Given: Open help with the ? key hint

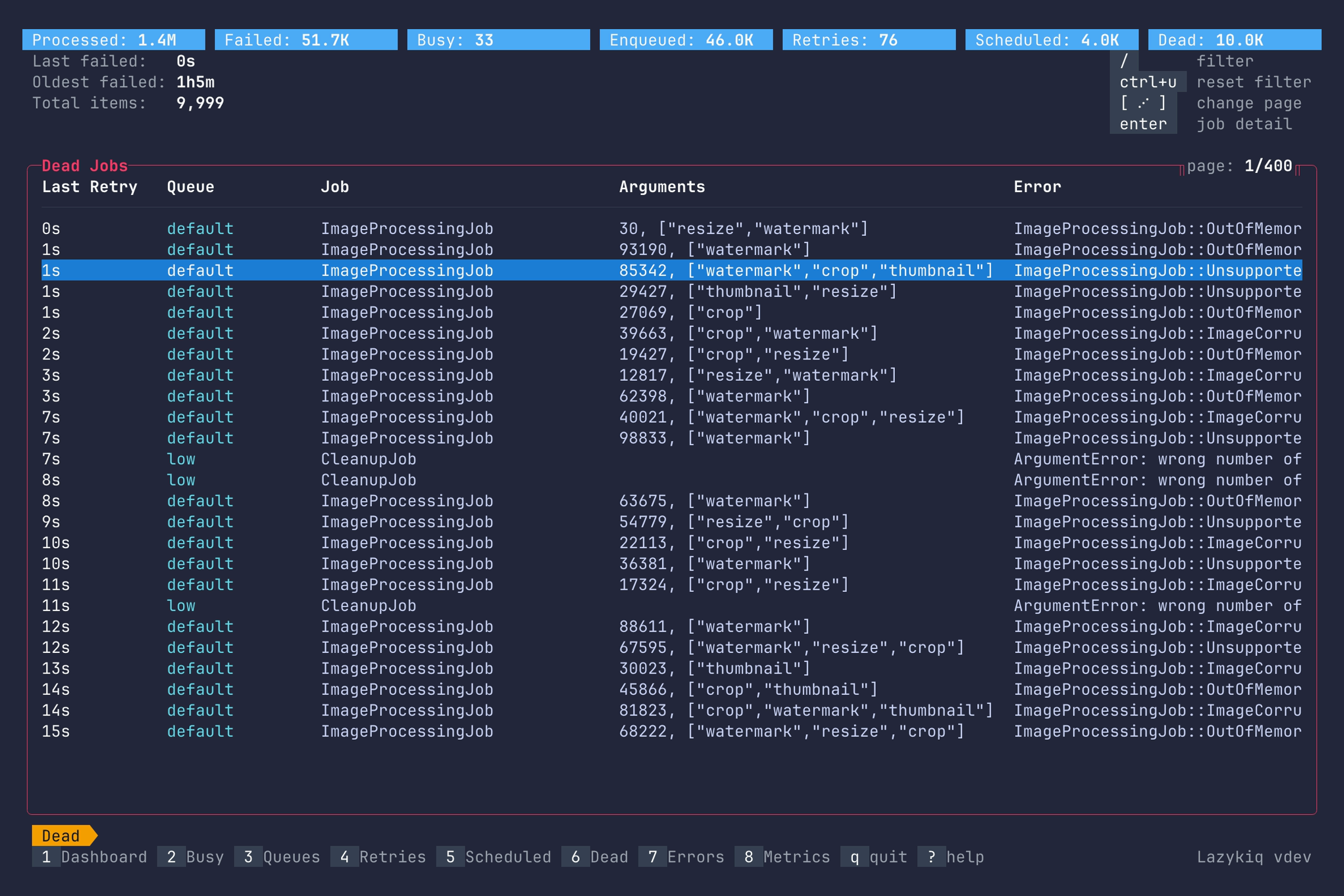Looking at the screenshot, I should [x=951, y=857].
